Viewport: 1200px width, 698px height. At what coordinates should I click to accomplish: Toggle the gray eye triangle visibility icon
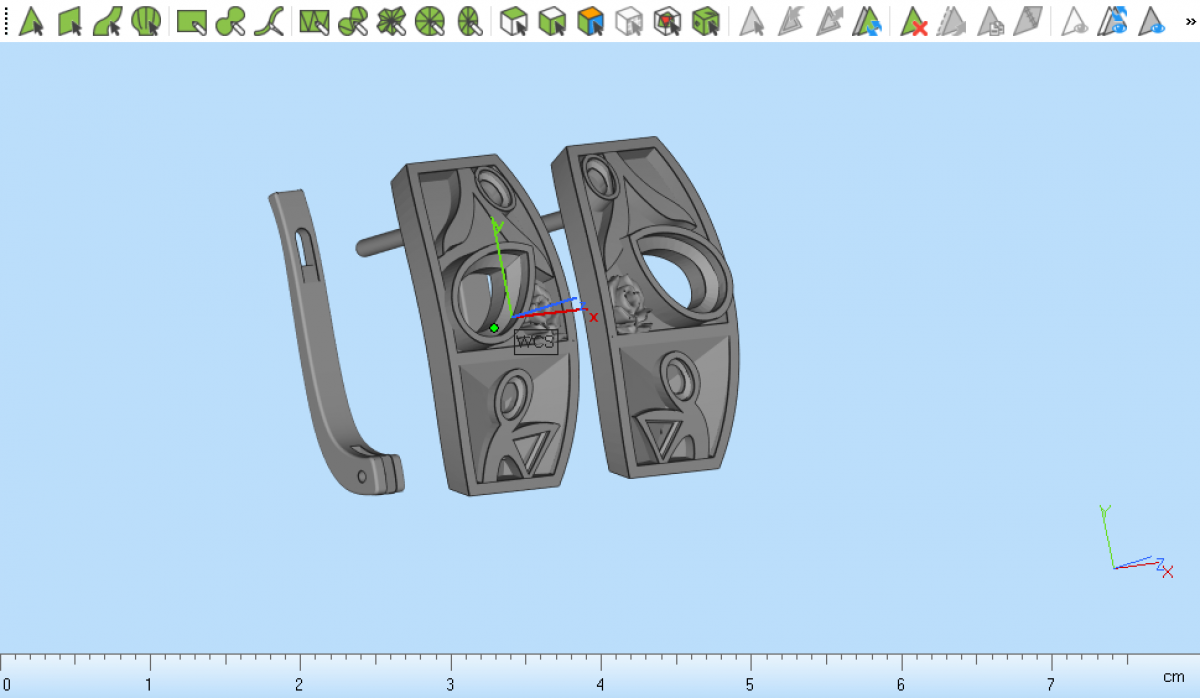tap(1075, 21)
